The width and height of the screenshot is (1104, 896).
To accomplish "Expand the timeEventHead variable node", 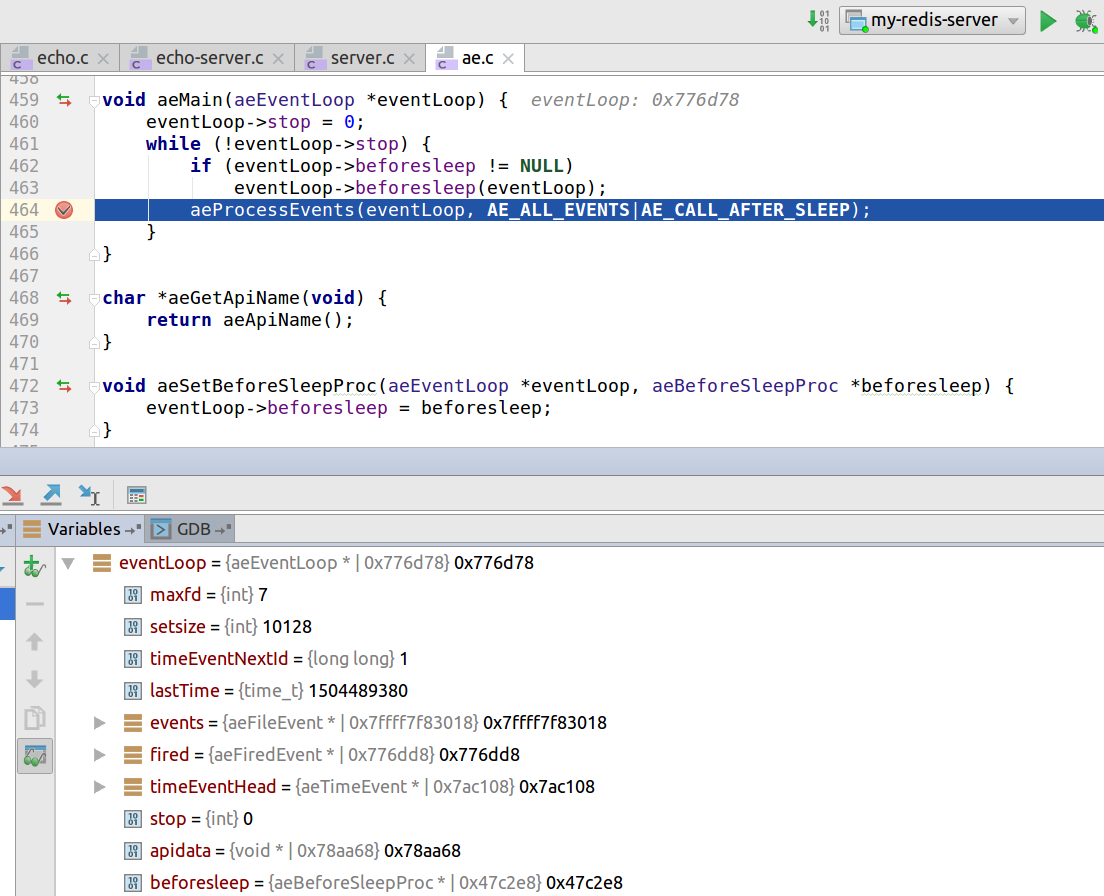I will [99, 787].
